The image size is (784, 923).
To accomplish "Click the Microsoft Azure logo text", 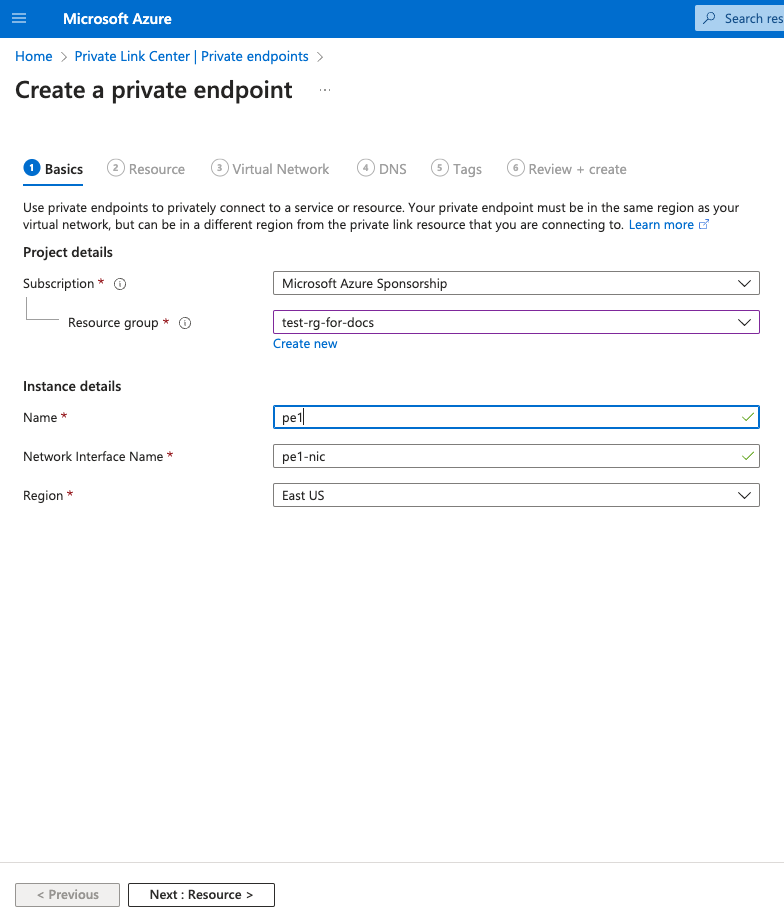I will 117,18.
